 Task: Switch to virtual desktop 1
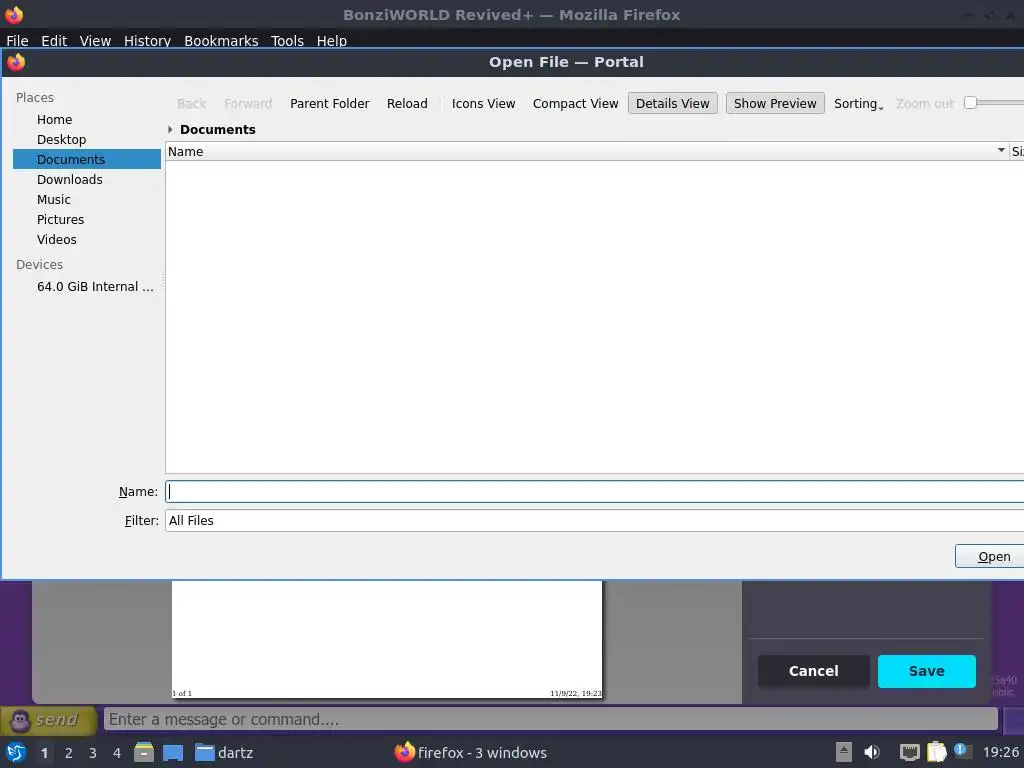[x=44, y=753]
